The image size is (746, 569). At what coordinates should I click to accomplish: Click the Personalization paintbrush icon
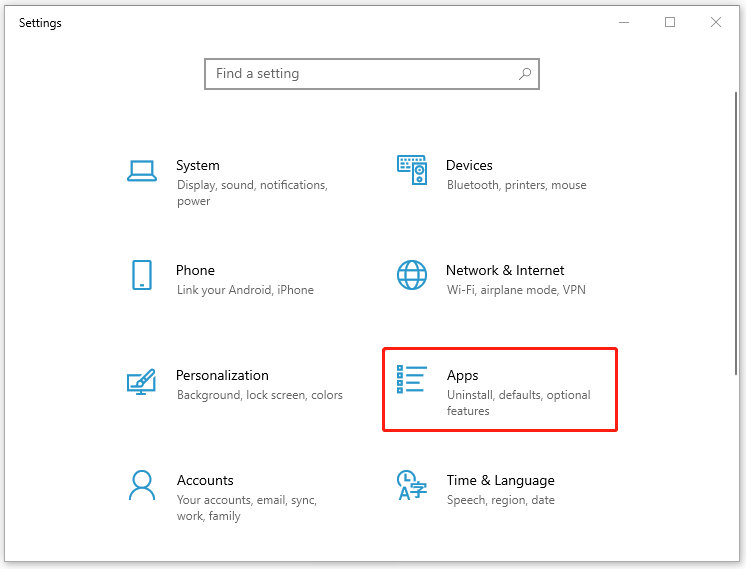[x=141, y=382]
